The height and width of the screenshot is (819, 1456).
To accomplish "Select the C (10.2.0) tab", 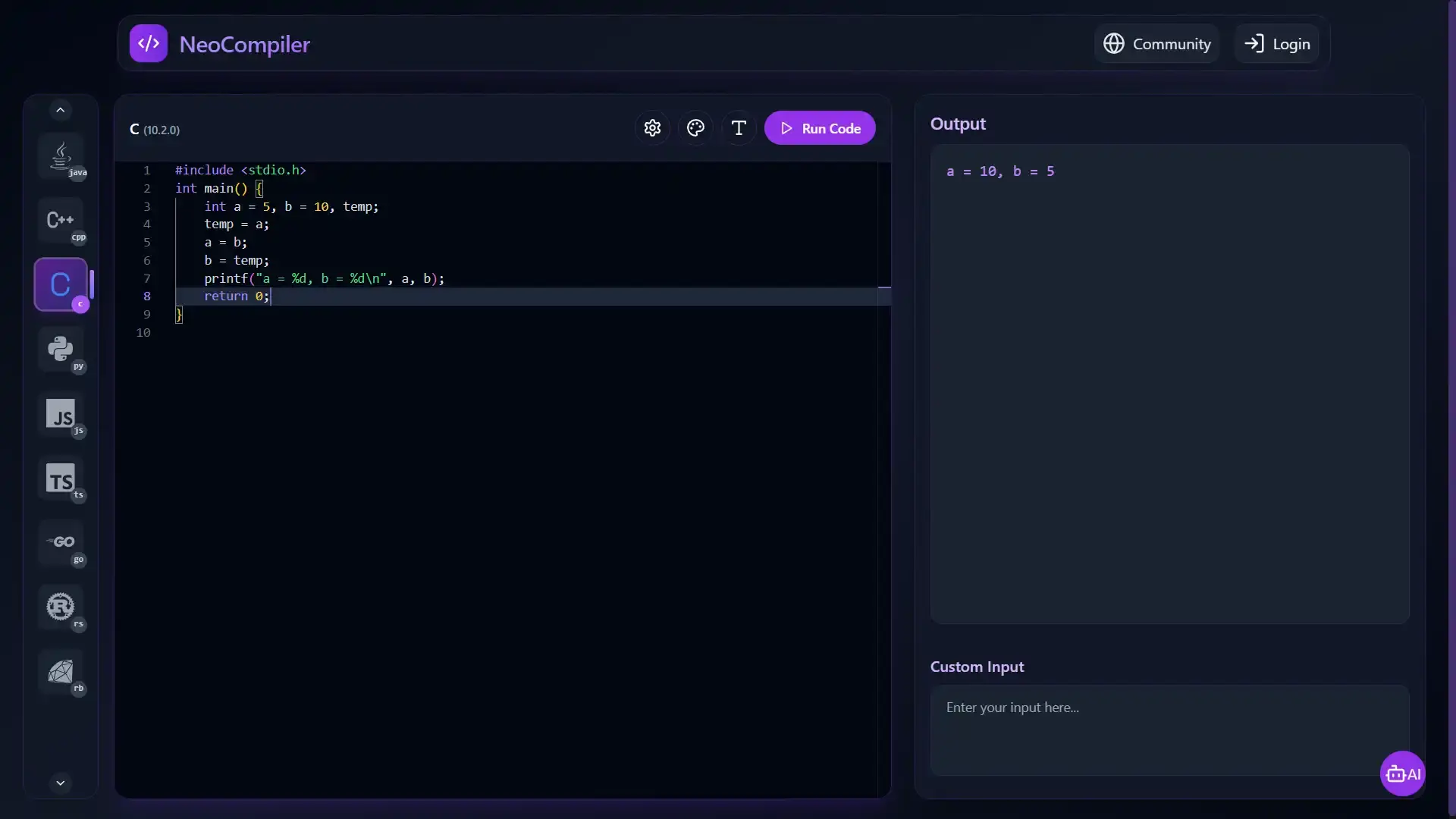I will [154, 130].
